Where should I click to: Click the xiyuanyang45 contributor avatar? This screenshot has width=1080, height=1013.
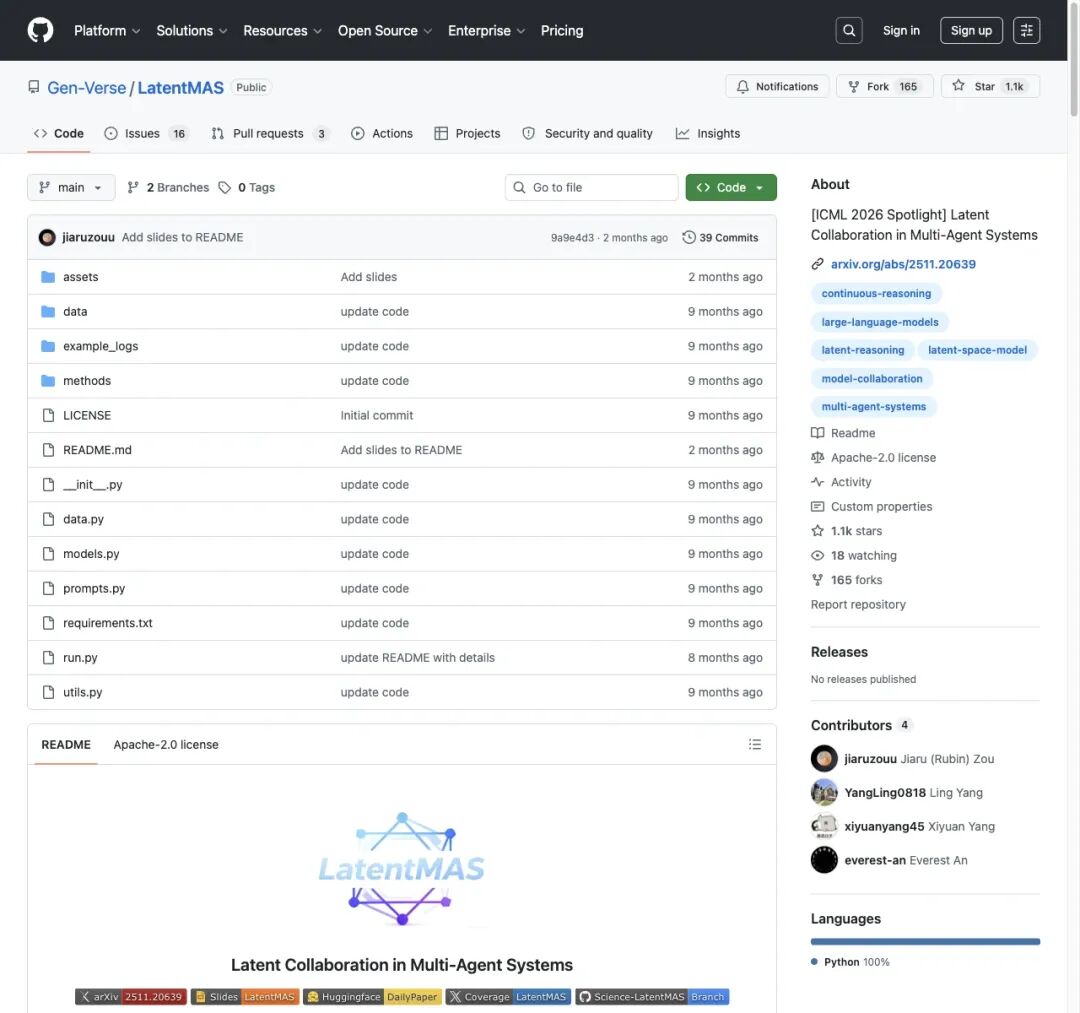(824, 826)
